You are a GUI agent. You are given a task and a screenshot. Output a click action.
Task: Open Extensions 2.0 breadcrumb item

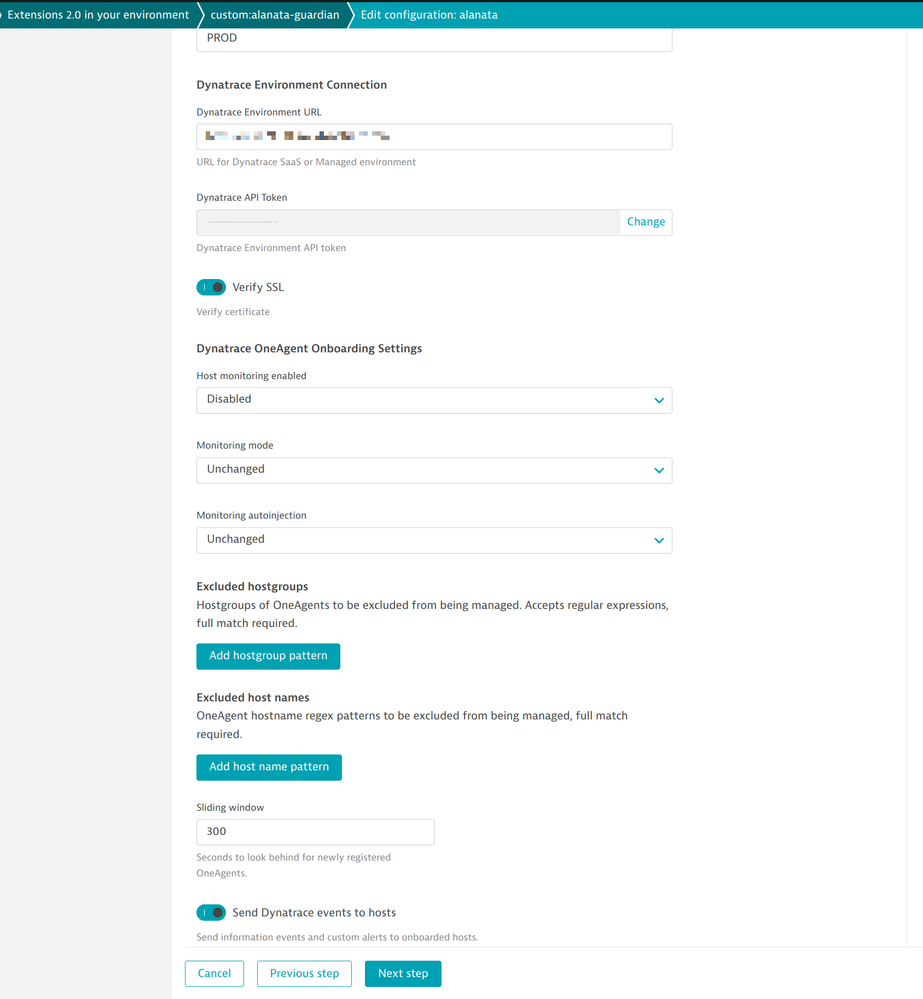pos(97,15)
